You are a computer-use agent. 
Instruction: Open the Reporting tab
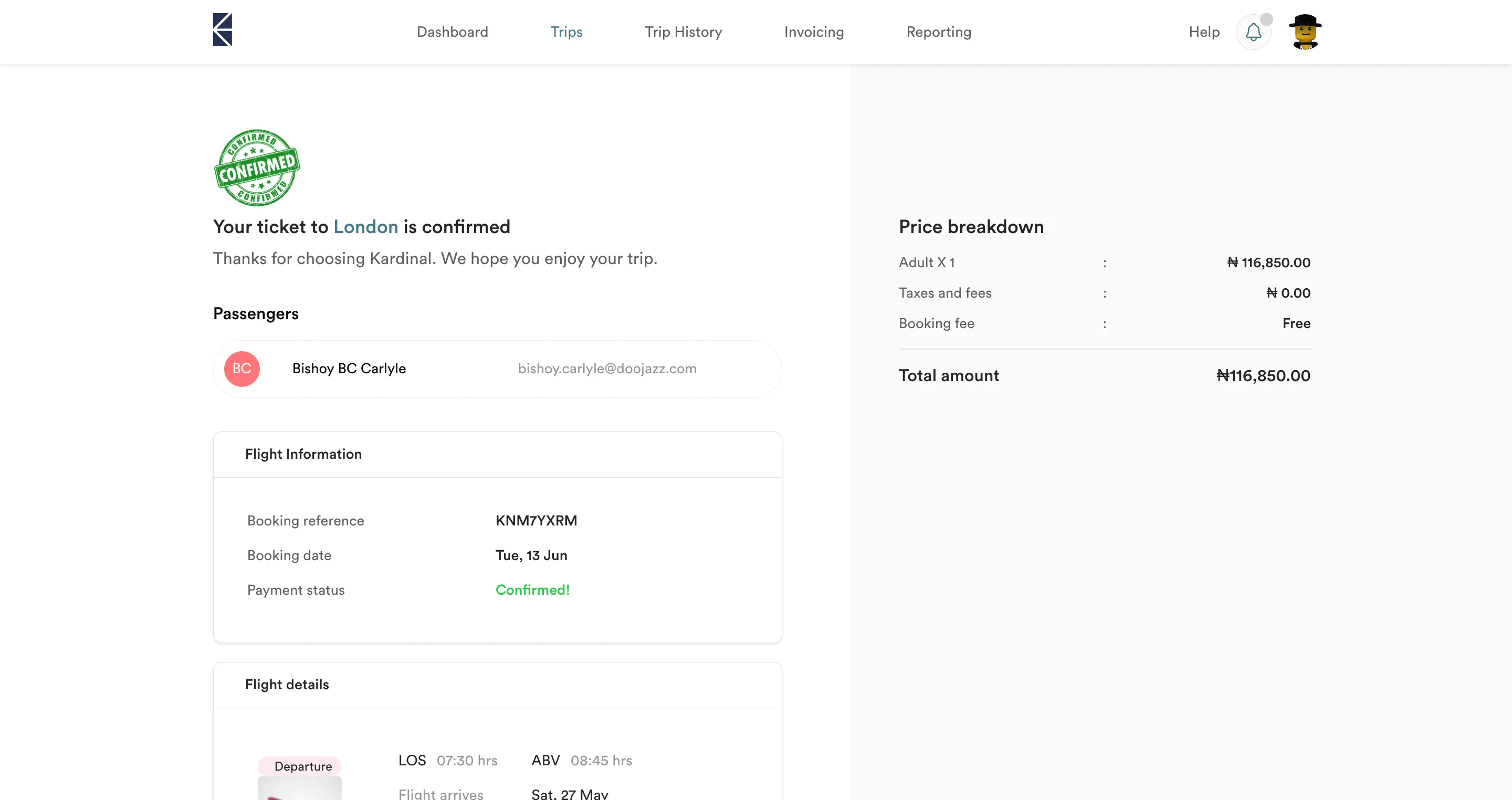(938, 31)
